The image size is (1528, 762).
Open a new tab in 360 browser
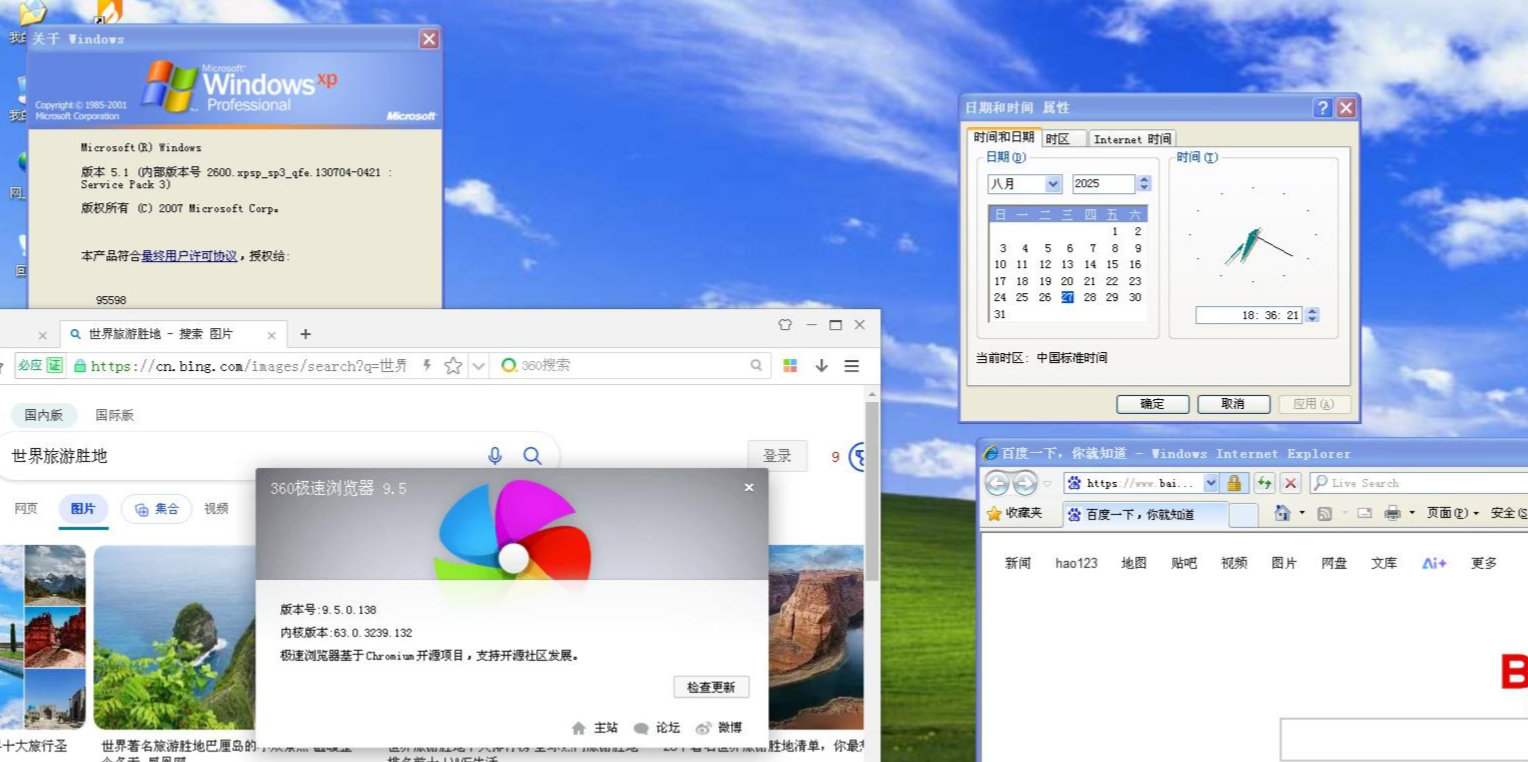(x=306, y=334)
